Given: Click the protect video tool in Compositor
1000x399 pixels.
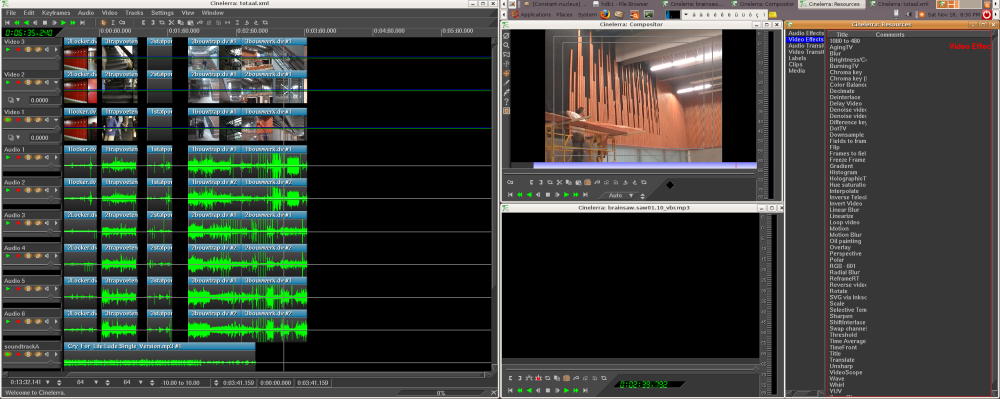Looking at the screenshot, I should [506, 36].
